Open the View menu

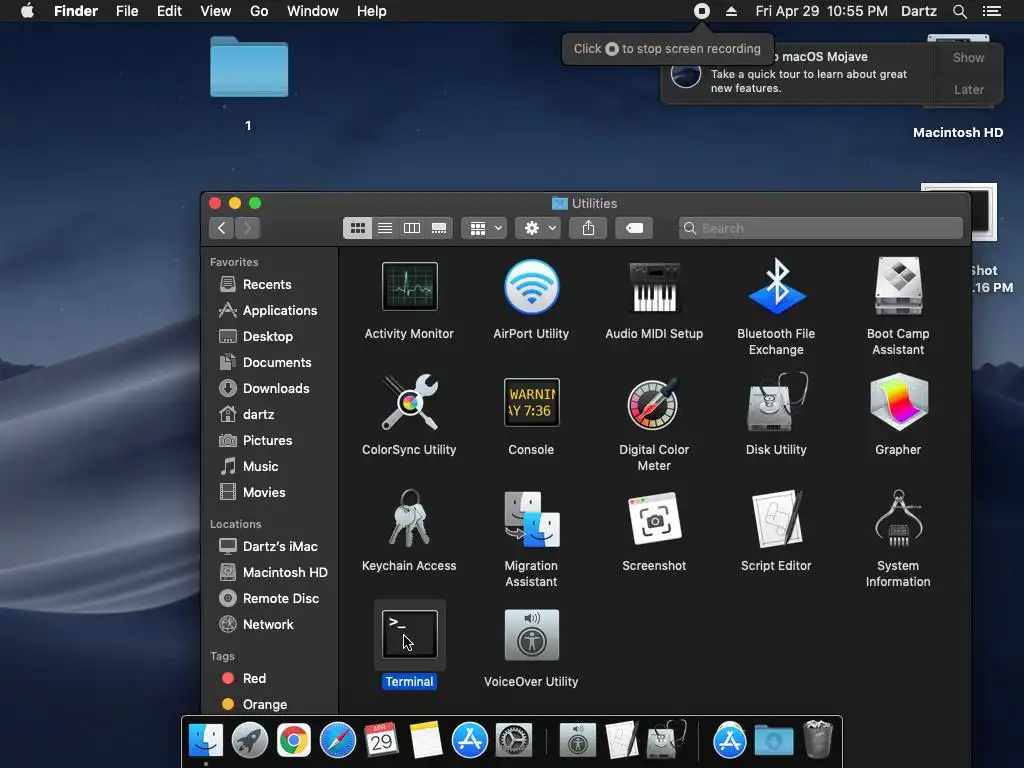coord(216,11)
